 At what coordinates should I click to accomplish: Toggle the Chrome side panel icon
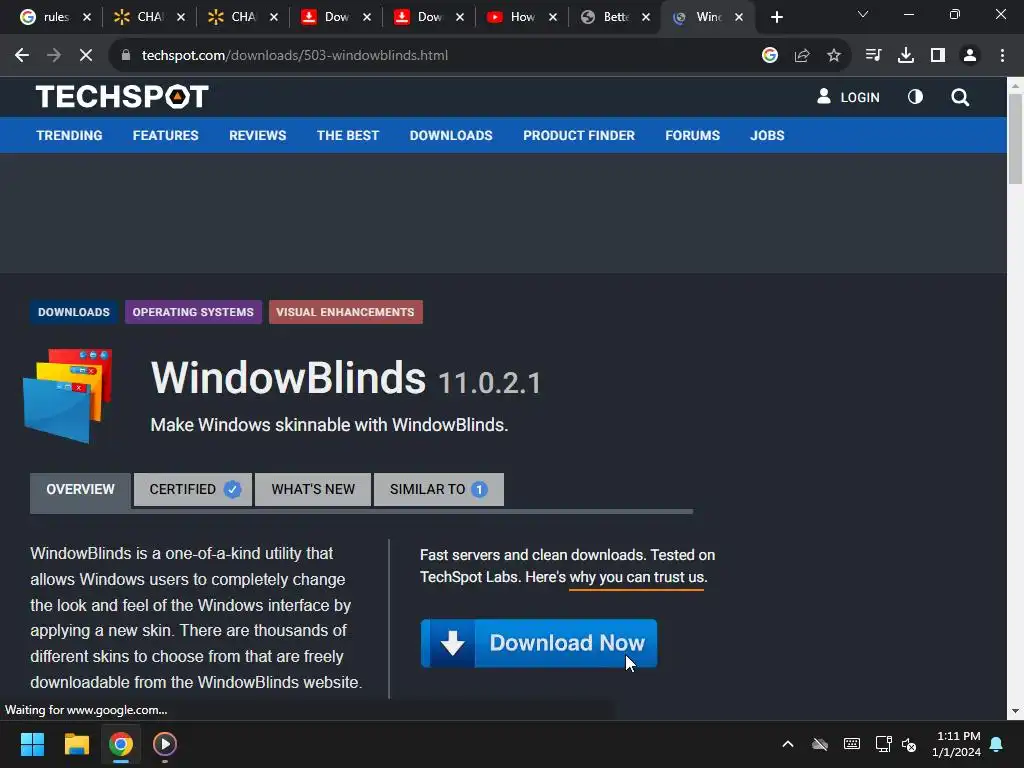coord(938,56)
